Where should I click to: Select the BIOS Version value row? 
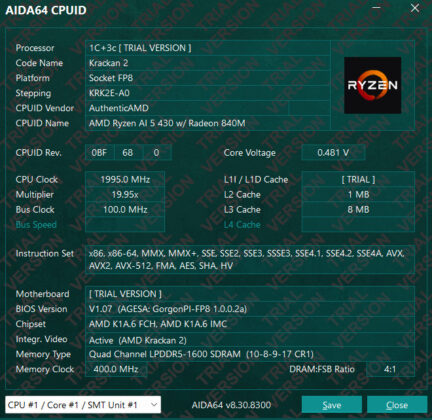[x=250, y=309]
